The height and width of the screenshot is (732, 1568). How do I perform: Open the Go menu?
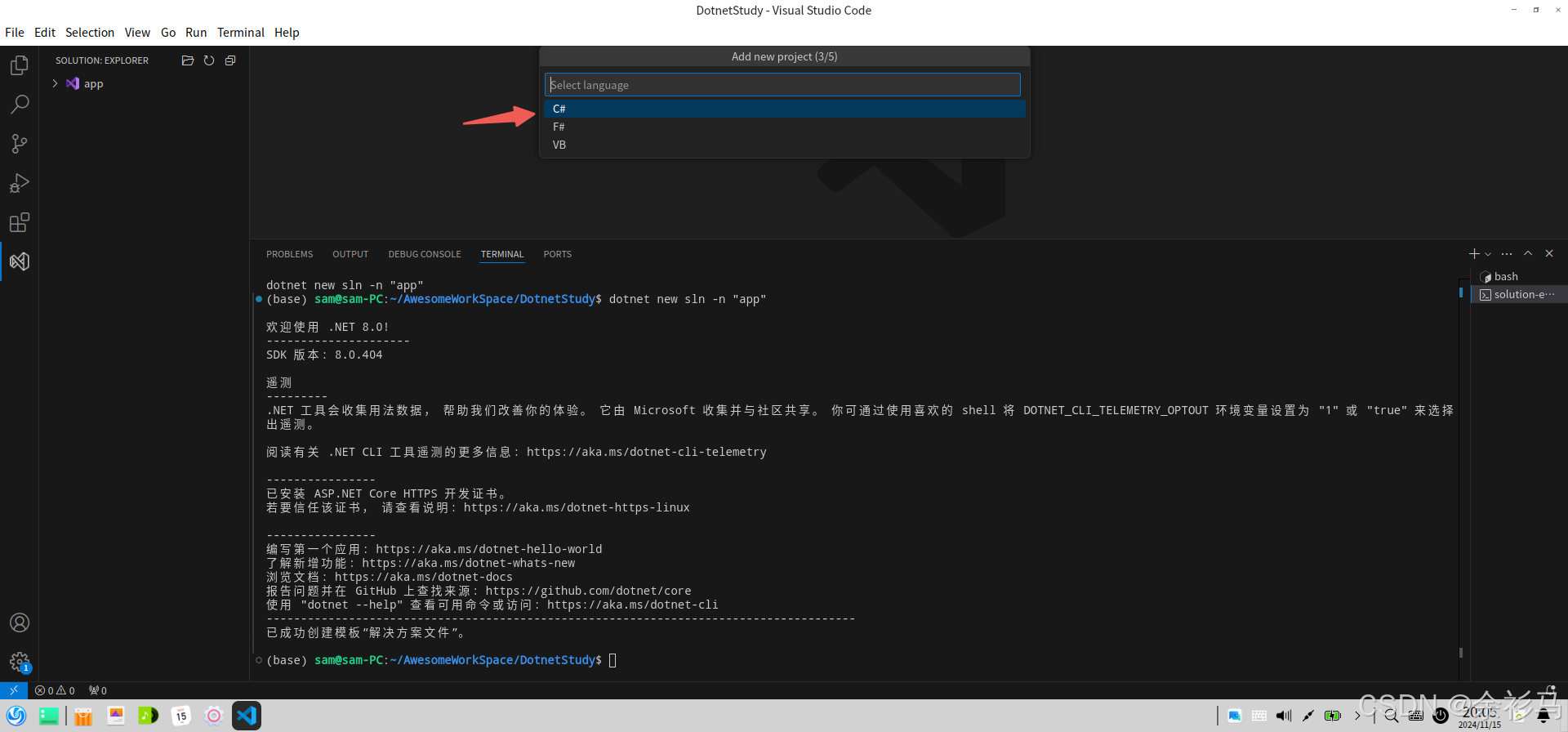[168, 33]
